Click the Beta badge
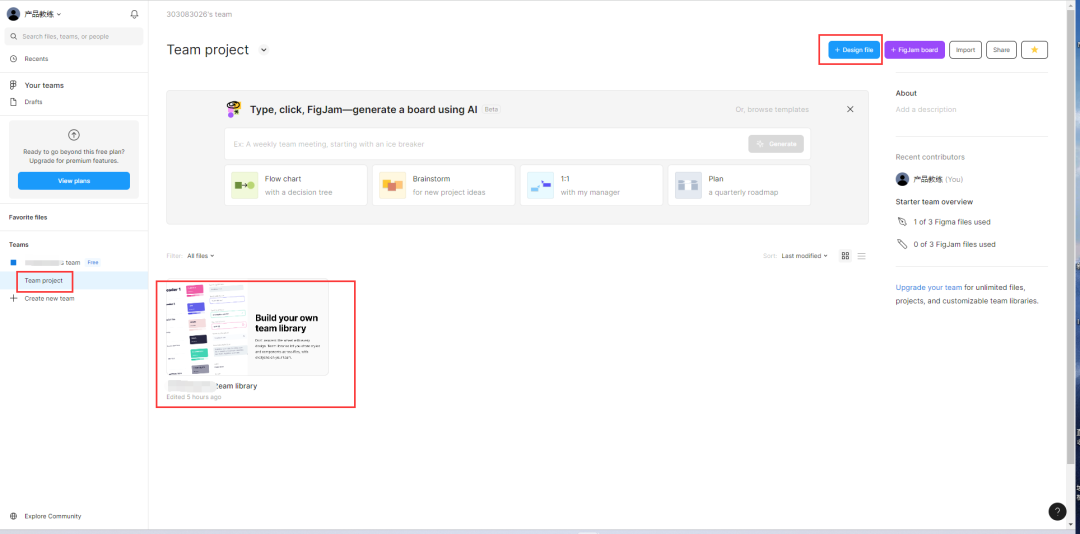Screen dimensions: 1080x534 click(x=491, y=110)
